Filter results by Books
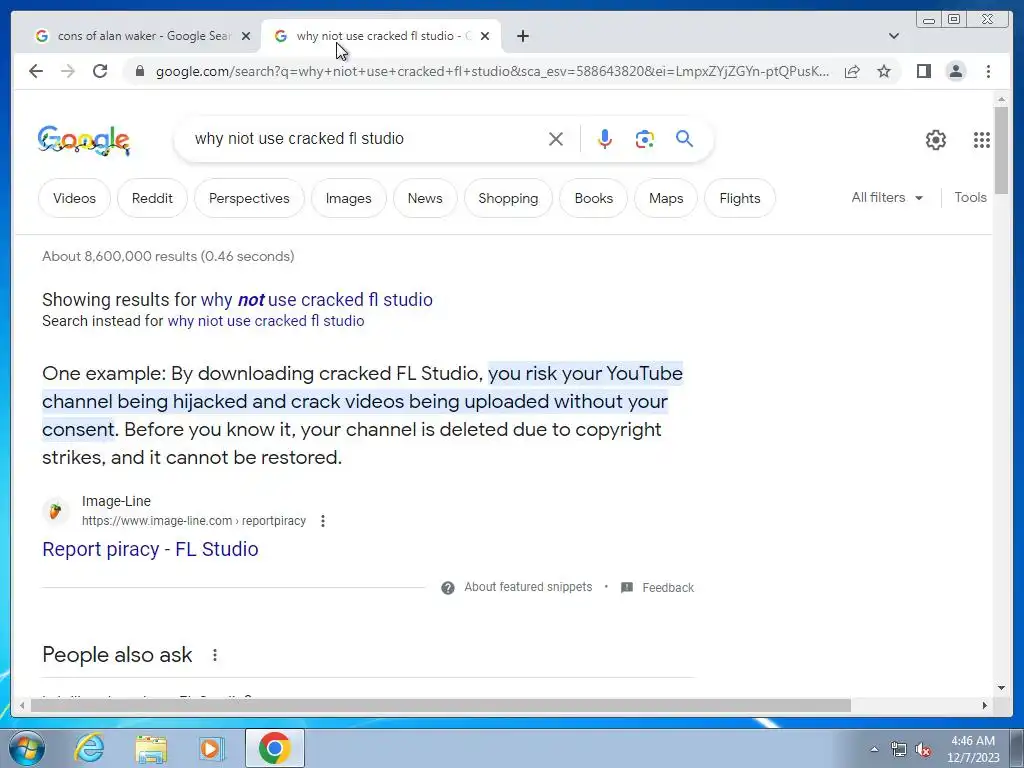Image resolution: width=1024 pixels, height=768 pixels. 594,198
